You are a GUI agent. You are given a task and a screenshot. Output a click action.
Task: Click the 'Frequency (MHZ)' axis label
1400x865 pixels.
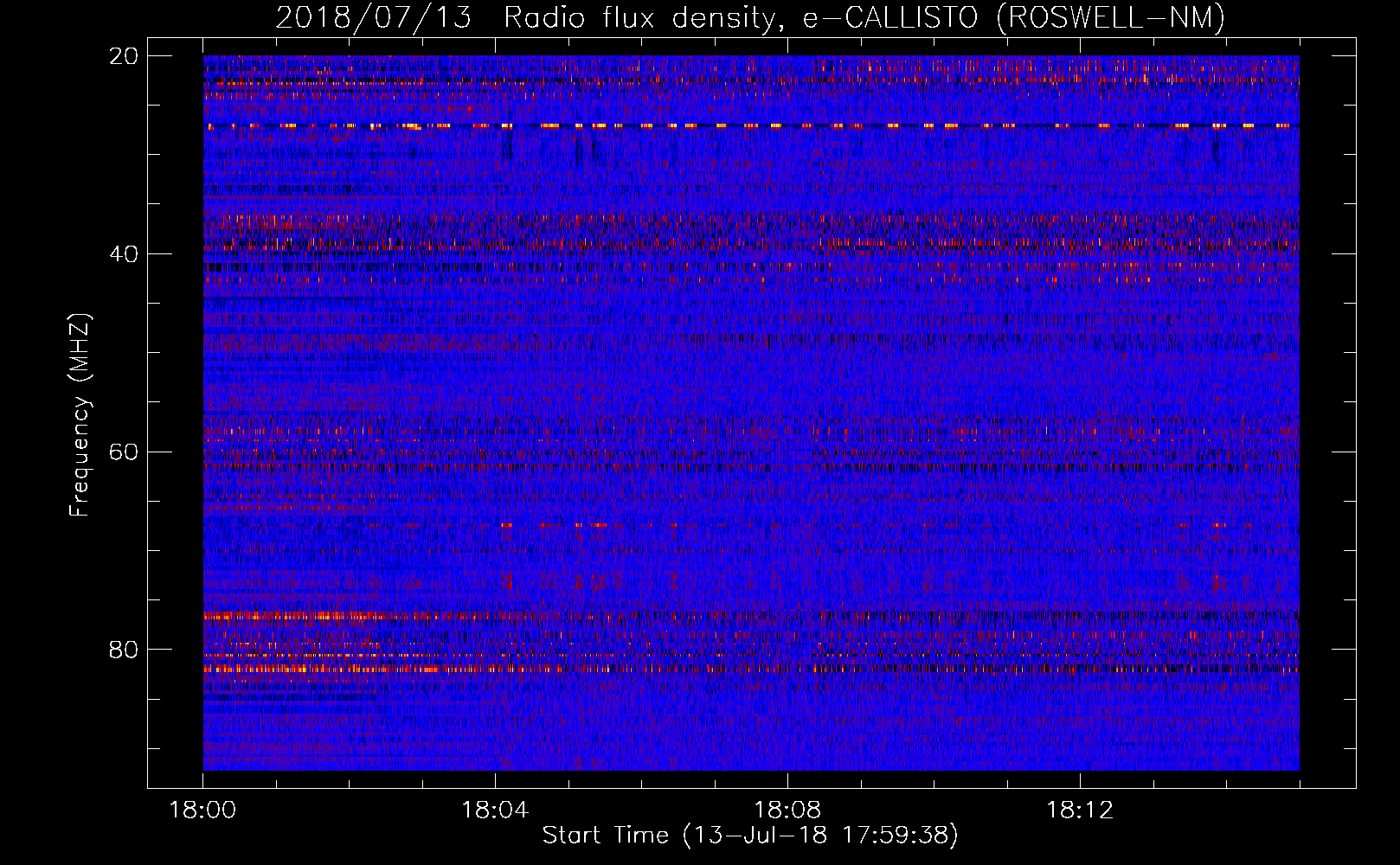point(80,415)
